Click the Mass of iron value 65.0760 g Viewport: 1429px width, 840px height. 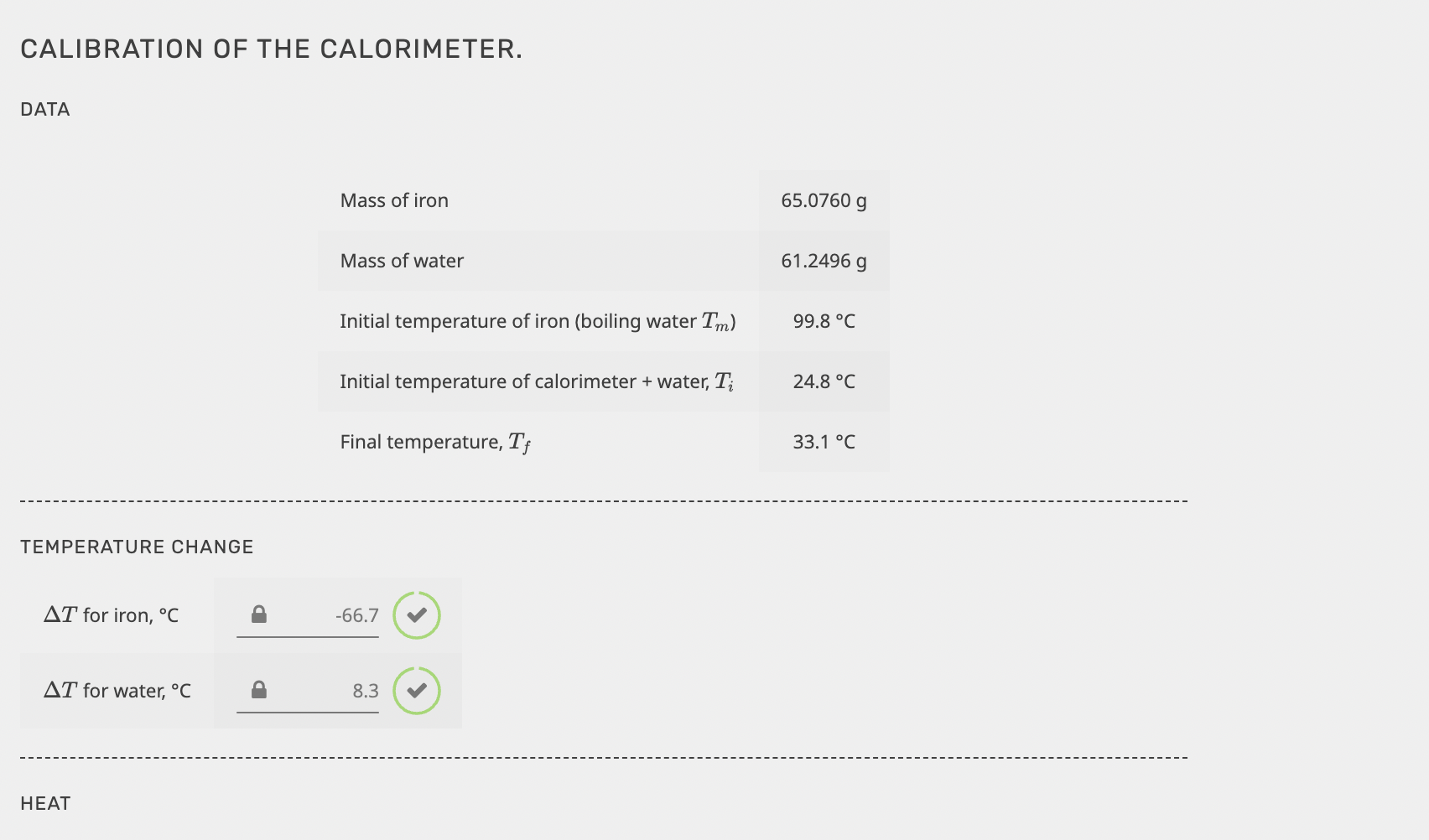(824, 200)
